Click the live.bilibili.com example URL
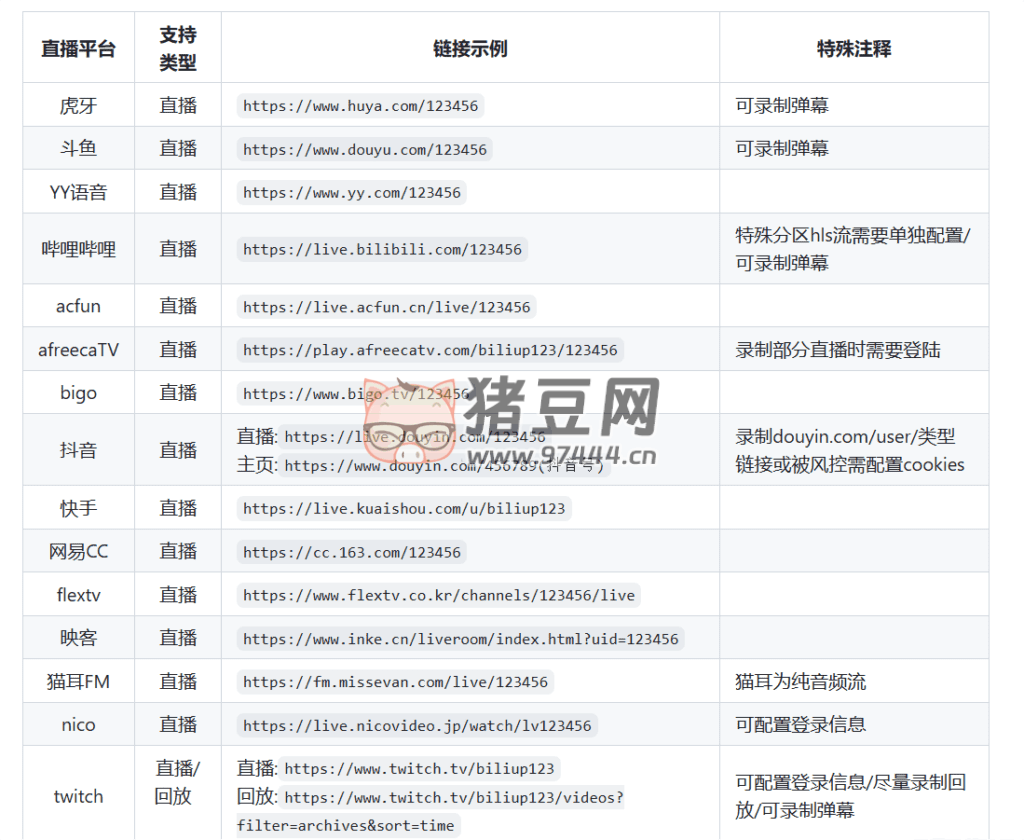The width and height of the screenshot is (1024, 840). tap(382, 249)
